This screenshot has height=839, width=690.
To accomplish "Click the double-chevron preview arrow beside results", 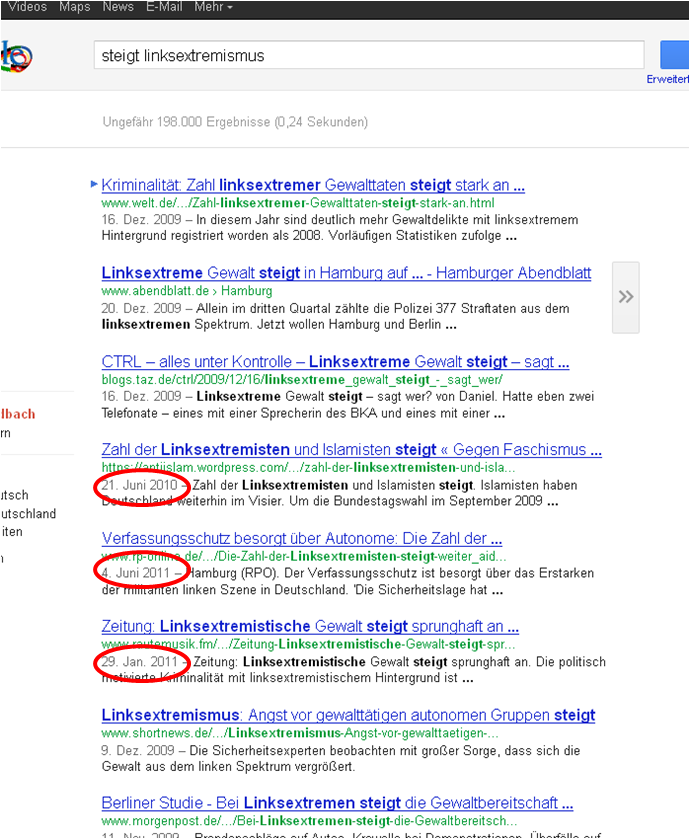I will point(626,296).
